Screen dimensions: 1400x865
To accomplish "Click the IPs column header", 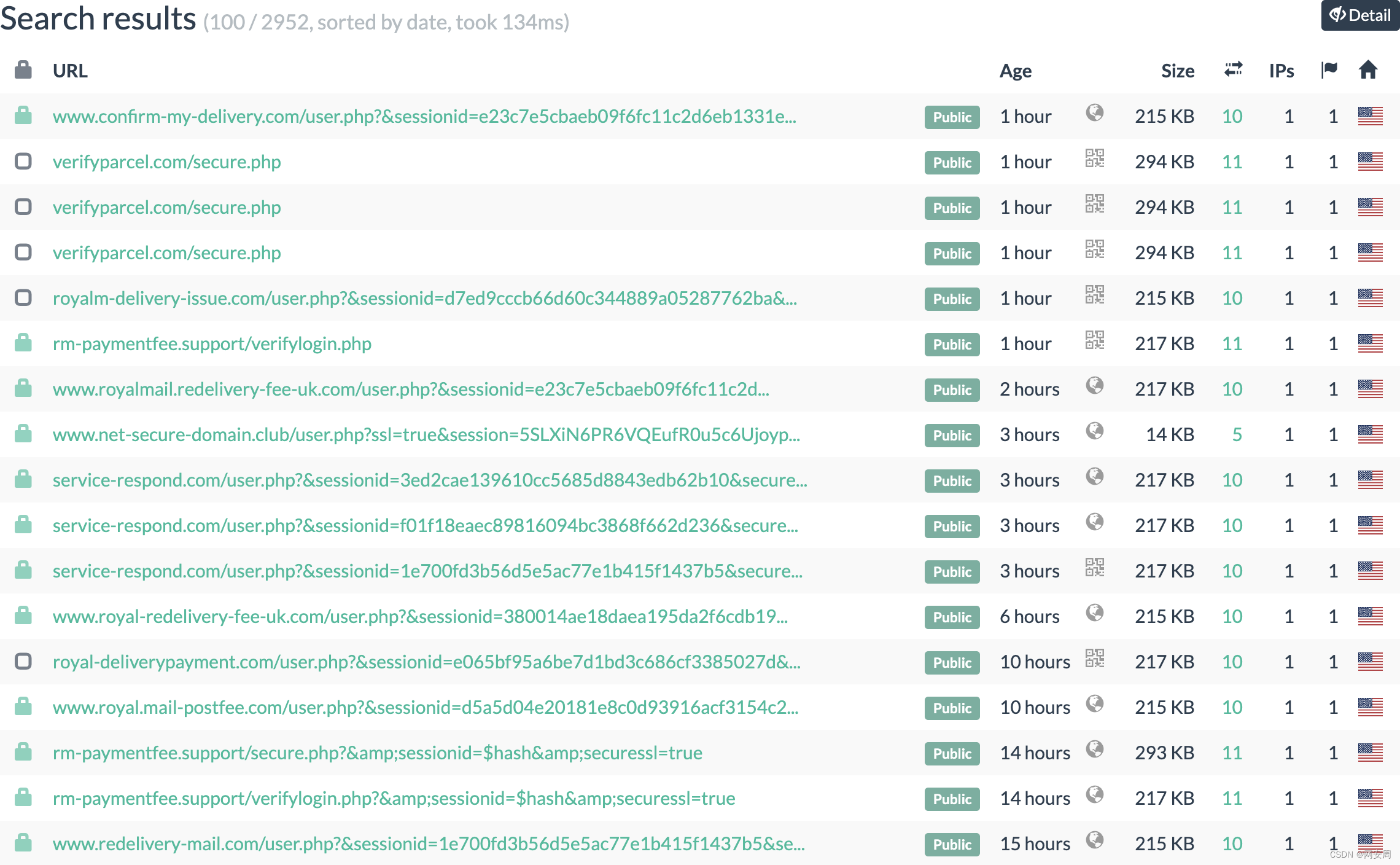I will tap(1281, 71).
